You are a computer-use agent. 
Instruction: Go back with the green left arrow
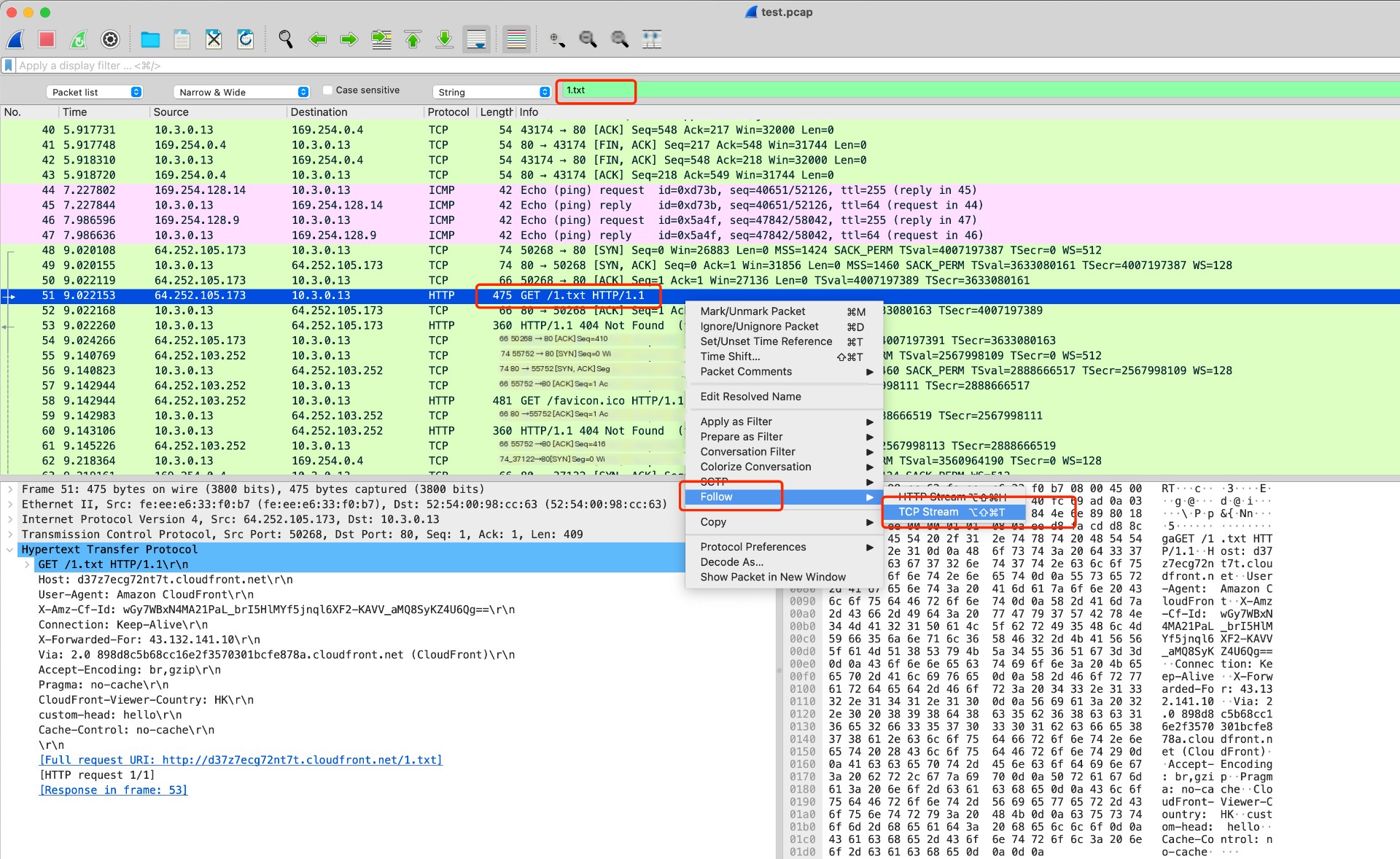[x=317, y=39]
